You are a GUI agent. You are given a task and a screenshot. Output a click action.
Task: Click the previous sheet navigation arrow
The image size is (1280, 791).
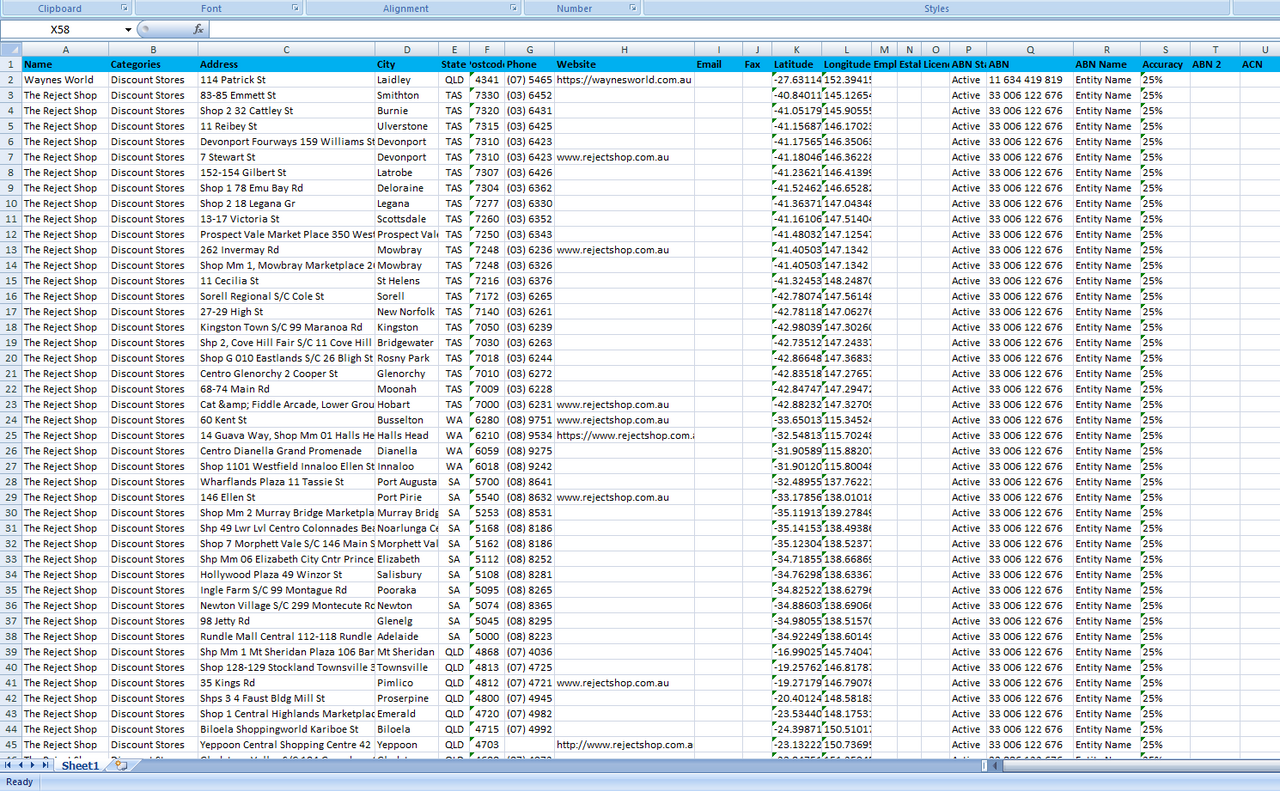pos(20,765)
